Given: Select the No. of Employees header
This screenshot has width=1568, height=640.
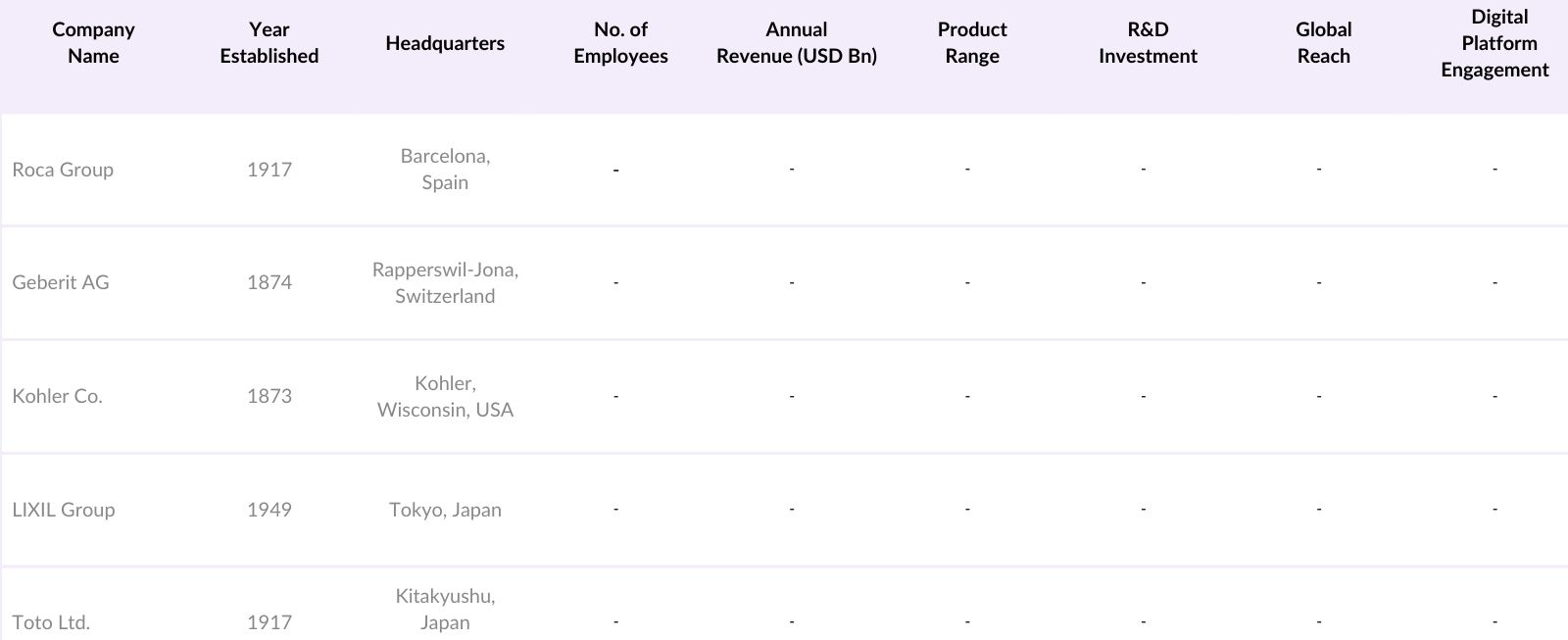Looking at the screenshot, I should pos(620,43).
